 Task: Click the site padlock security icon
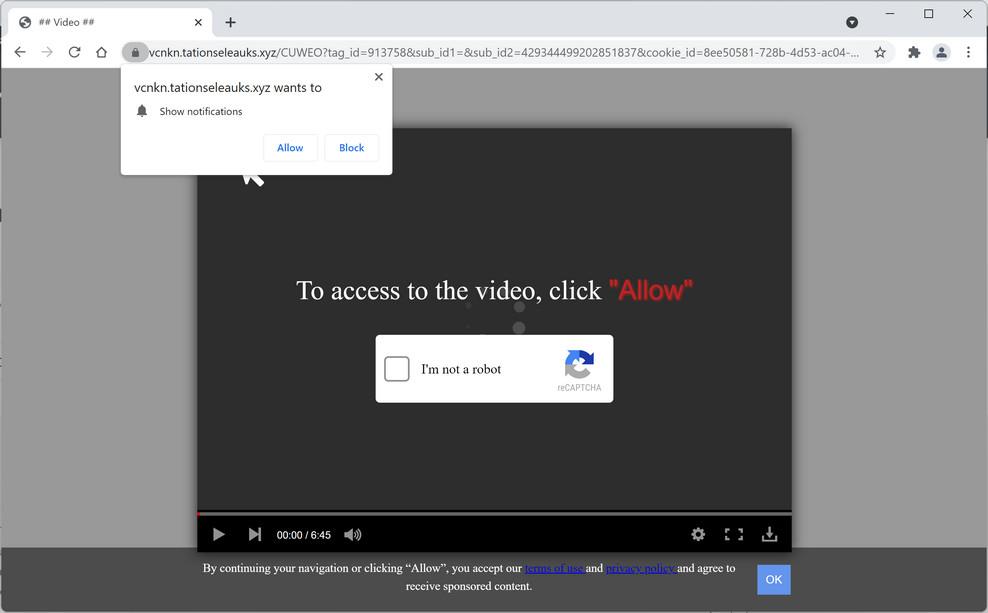point(136,51)
